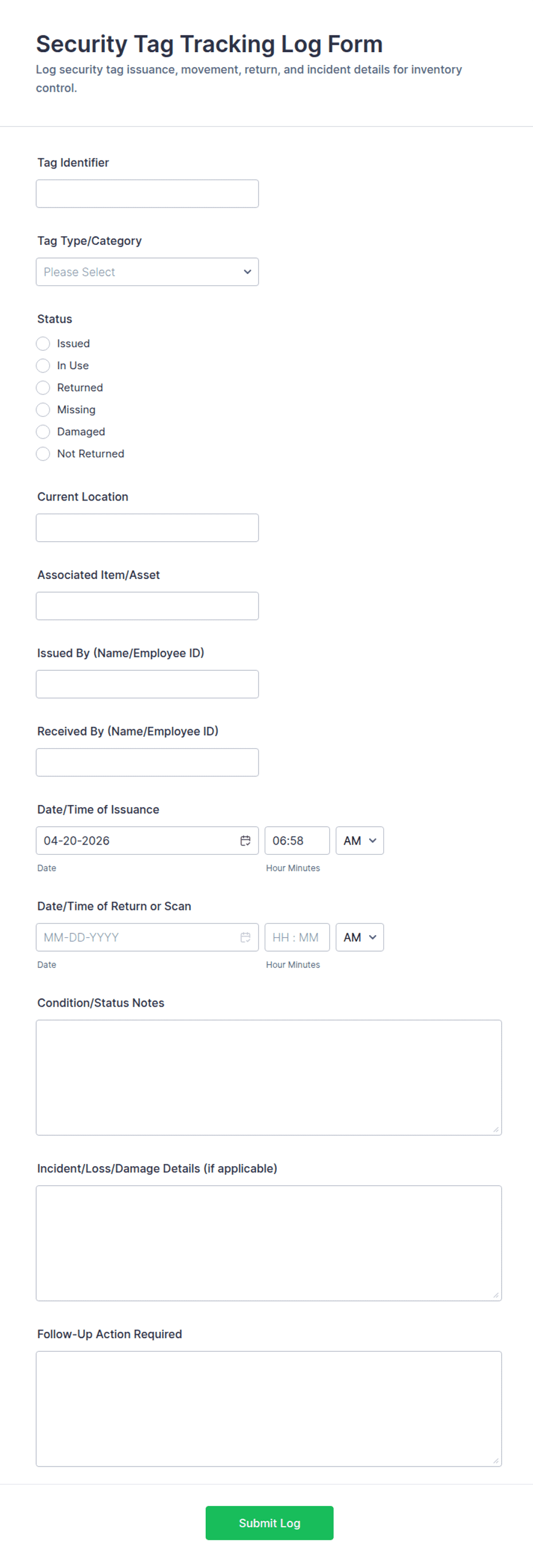Mark the status as Missing

[43, 410]
